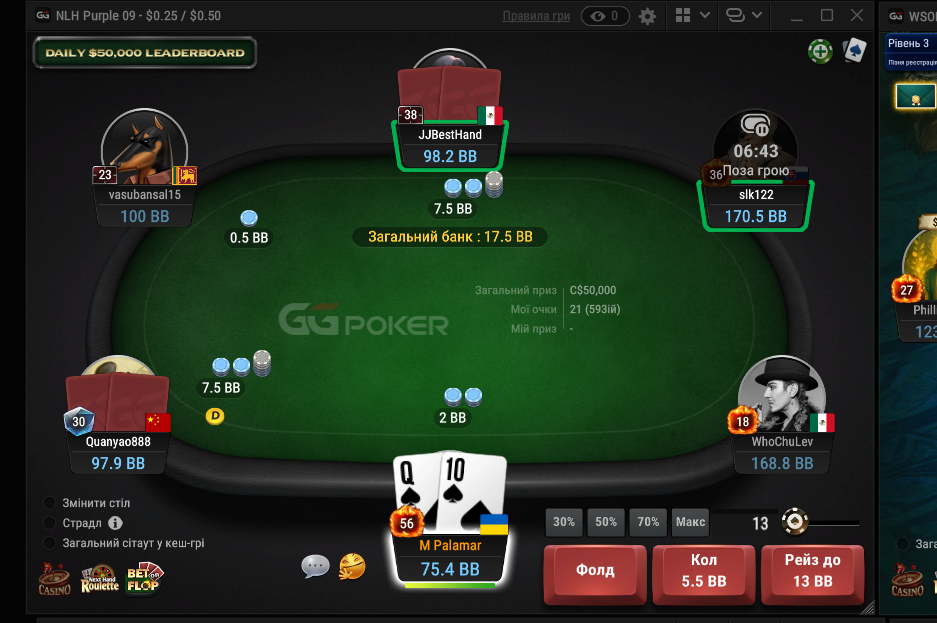Select the 'Макс' bet size preset

click(x=690, y=522)
